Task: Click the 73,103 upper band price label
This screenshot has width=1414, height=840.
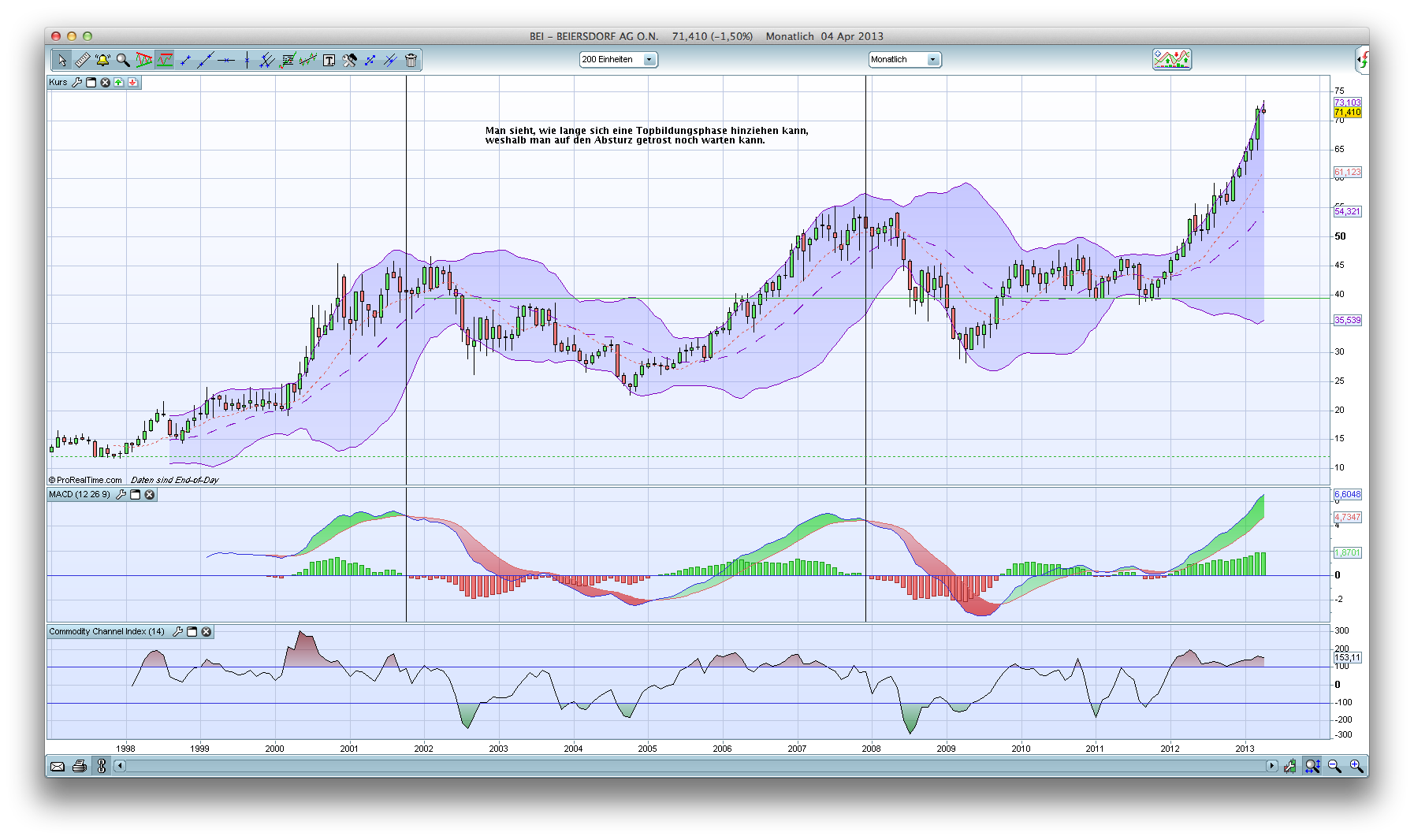Action: pos(1348,102)
